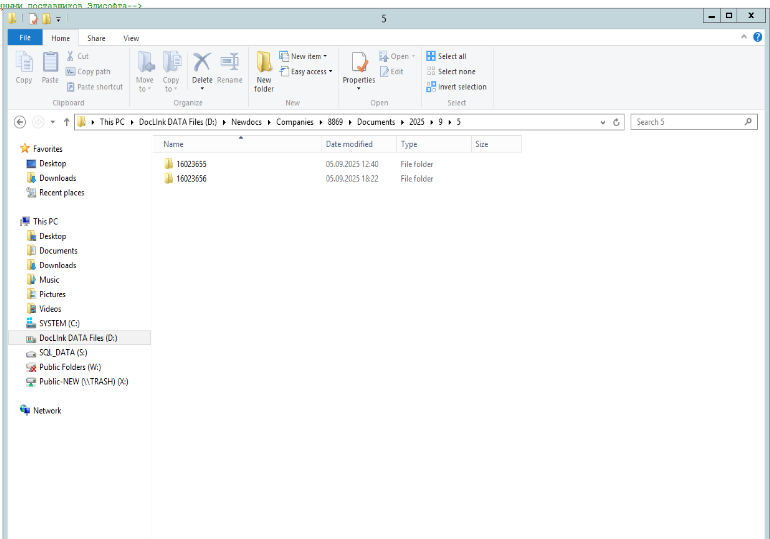The width and height of the screenshot is (770, 539).
Task: Open the Move to dropdown
Action: pyautogui.click(x=144, y=72)
